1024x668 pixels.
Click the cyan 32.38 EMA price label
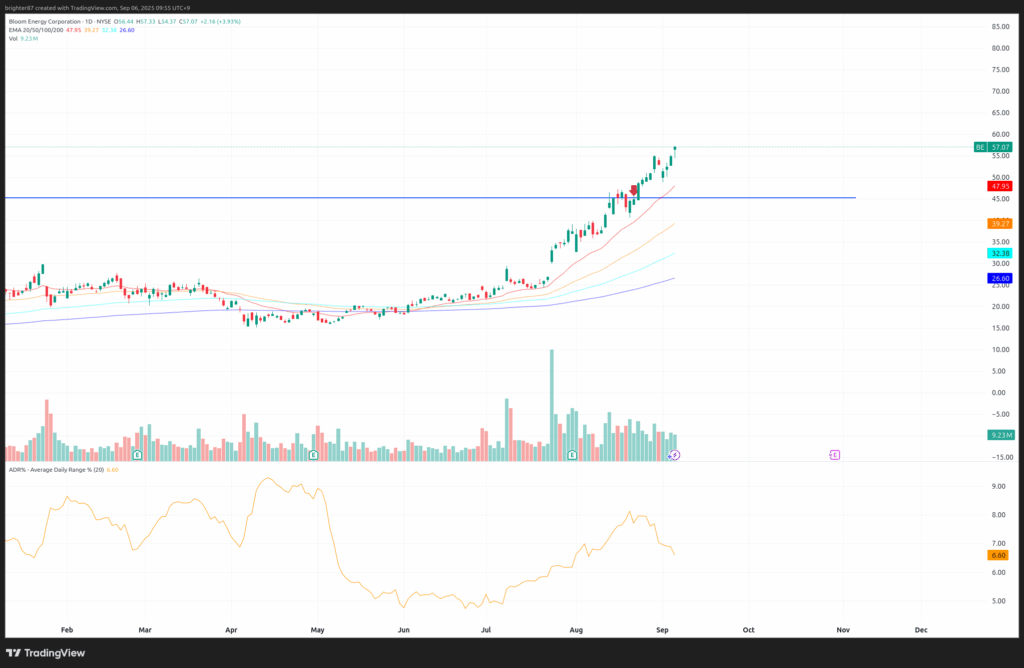point(1000,253)
